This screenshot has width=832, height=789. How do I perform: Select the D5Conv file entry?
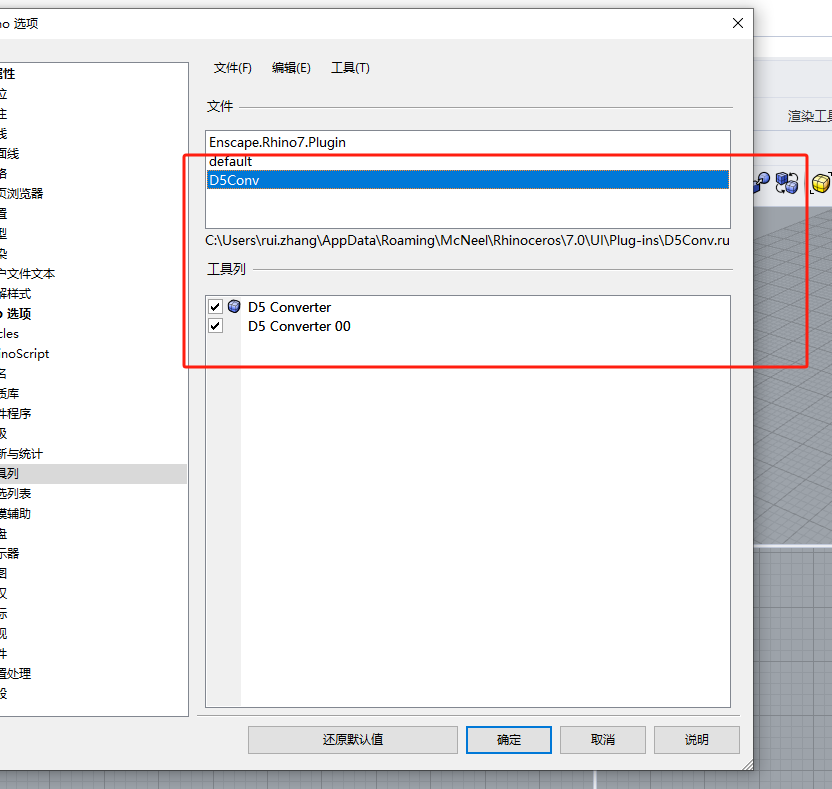coord(467,180)
